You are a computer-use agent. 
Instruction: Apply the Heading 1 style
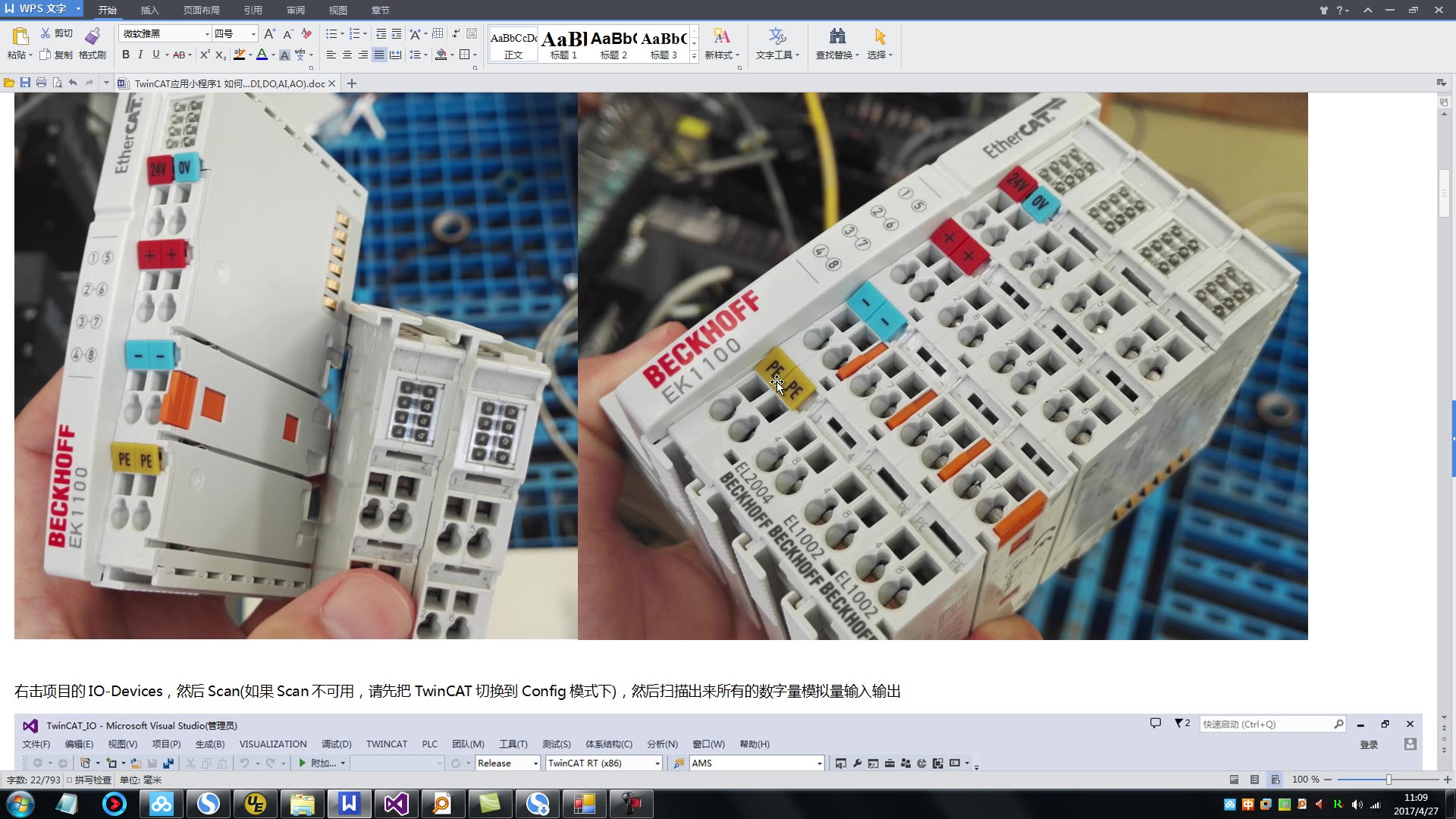563,45
